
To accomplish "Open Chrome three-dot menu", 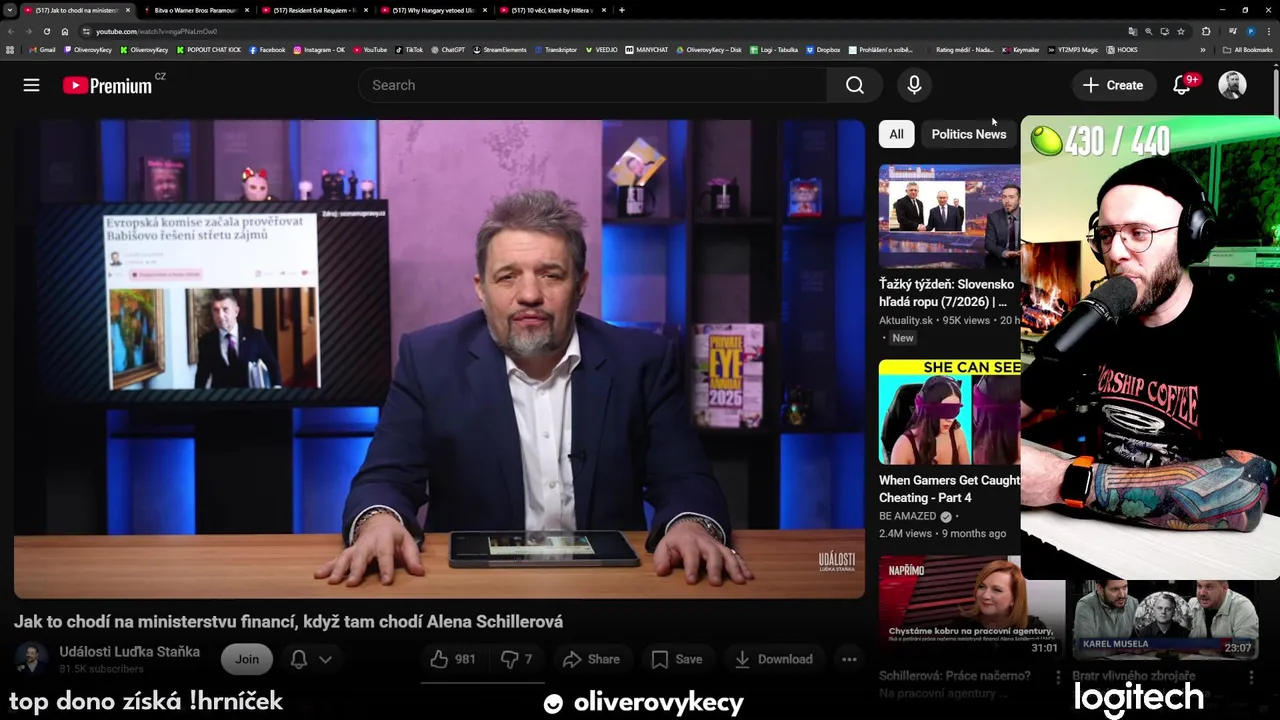I will (1268, 31).
